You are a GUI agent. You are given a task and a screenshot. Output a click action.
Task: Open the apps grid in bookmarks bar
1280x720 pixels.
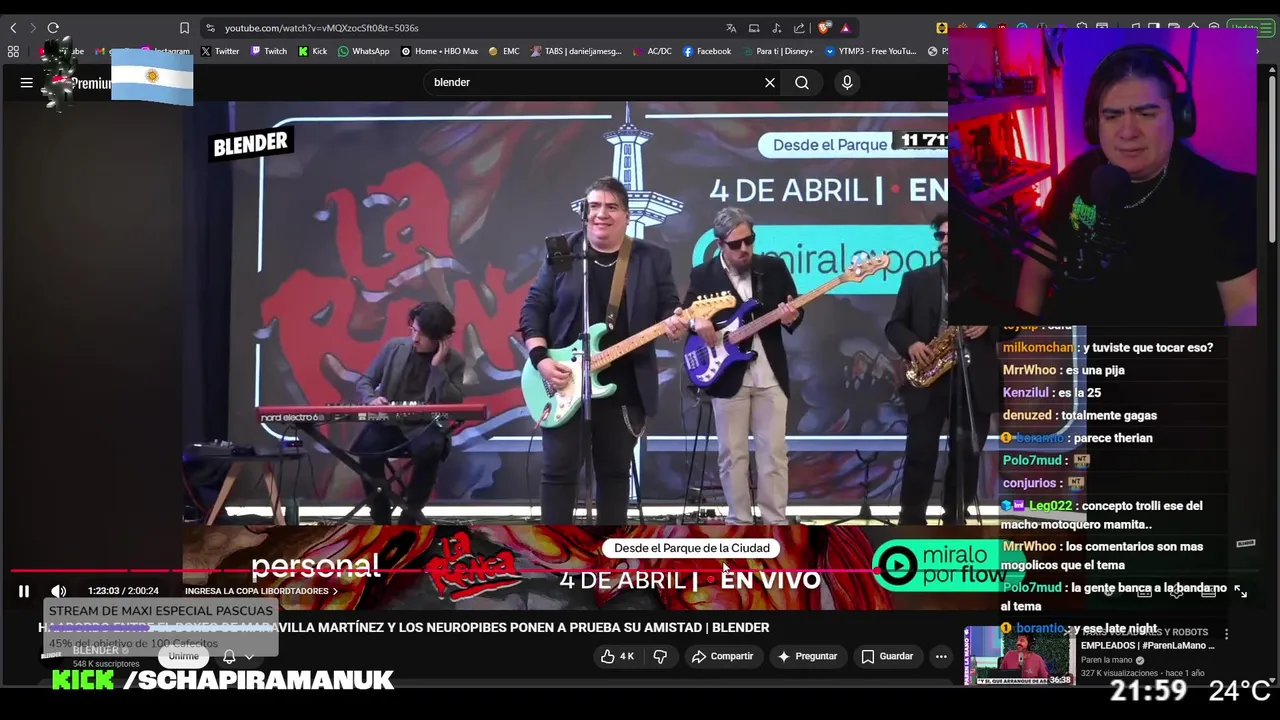tap(13, 51)
